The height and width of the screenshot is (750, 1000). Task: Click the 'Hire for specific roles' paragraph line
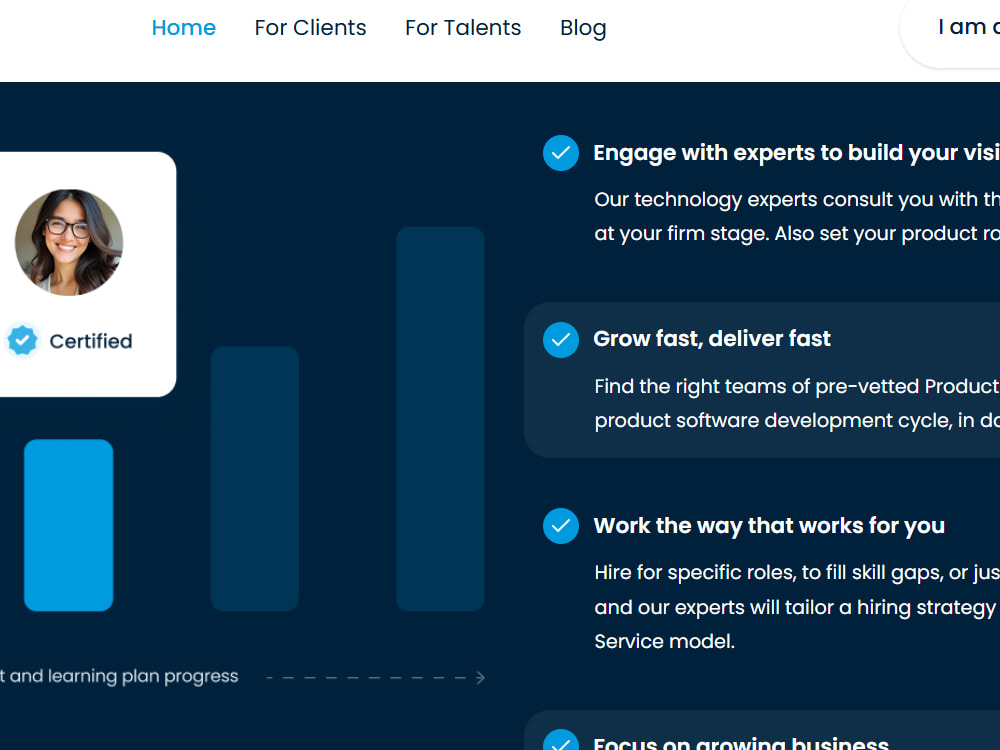coord(797,573)
